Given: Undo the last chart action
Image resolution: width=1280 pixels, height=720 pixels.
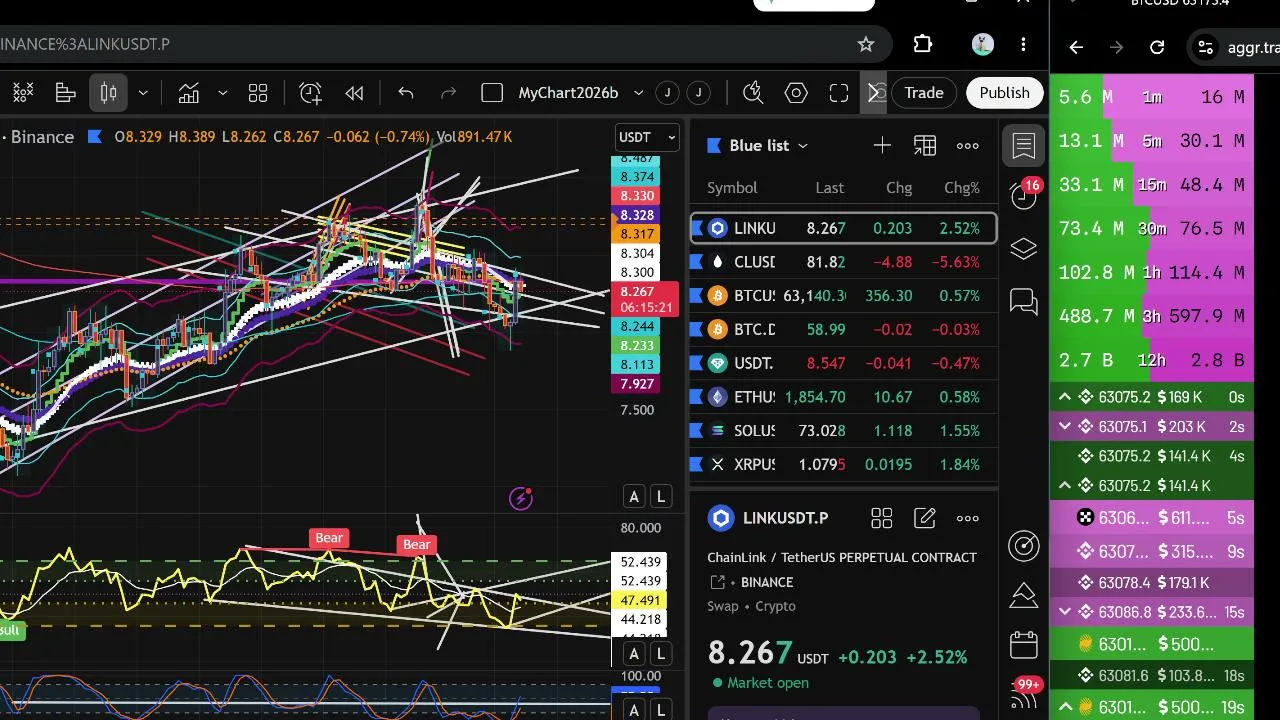Looking at the screenshot, I should pos(405,93).
